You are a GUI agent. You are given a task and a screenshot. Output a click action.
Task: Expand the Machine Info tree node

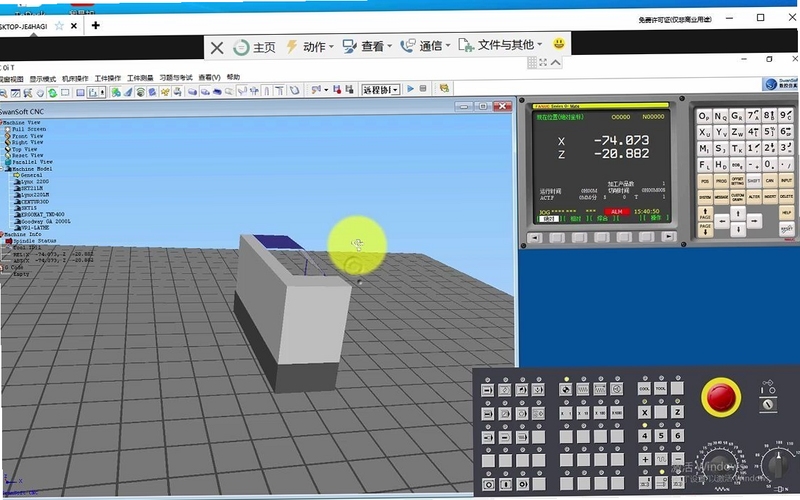pos(2,234)
